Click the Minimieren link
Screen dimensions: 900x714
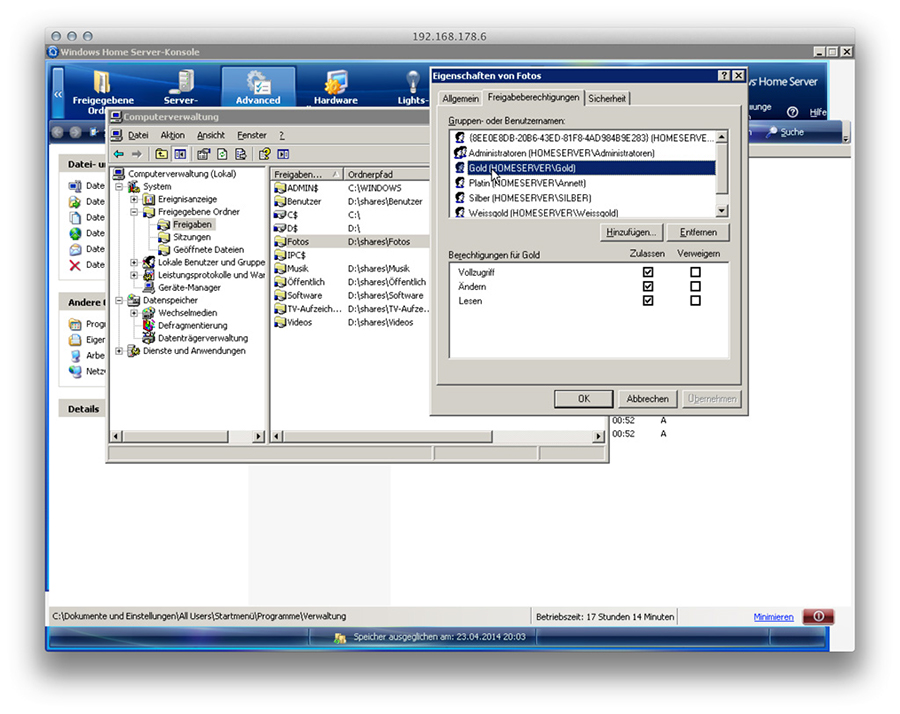point(773,617)
